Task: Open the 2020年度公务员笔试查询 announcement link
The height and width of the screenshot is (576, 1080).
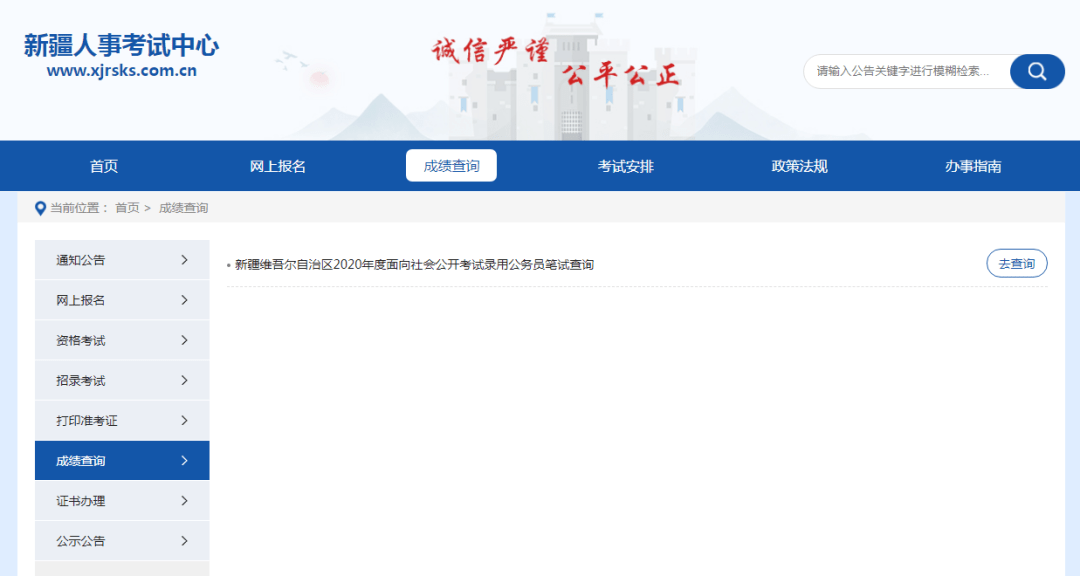Action: pyautogui.click(x=412, y=263)
